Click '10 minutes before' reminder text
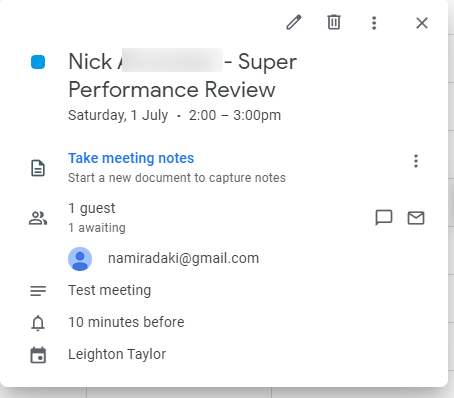This screenshot has height=398, width=454. point(126,322)
